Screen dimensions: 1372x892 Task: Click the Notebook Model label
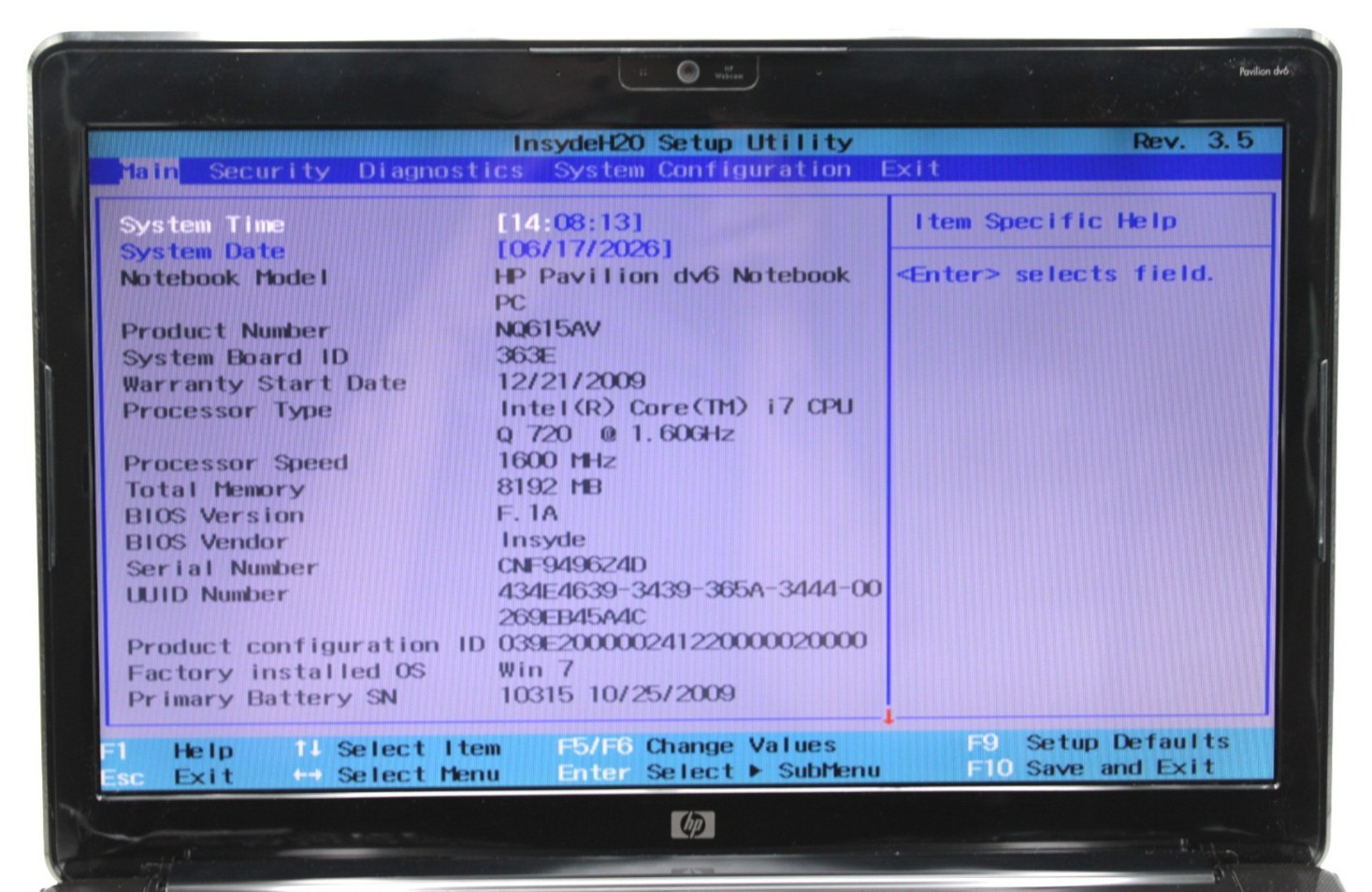click(224, 278)
